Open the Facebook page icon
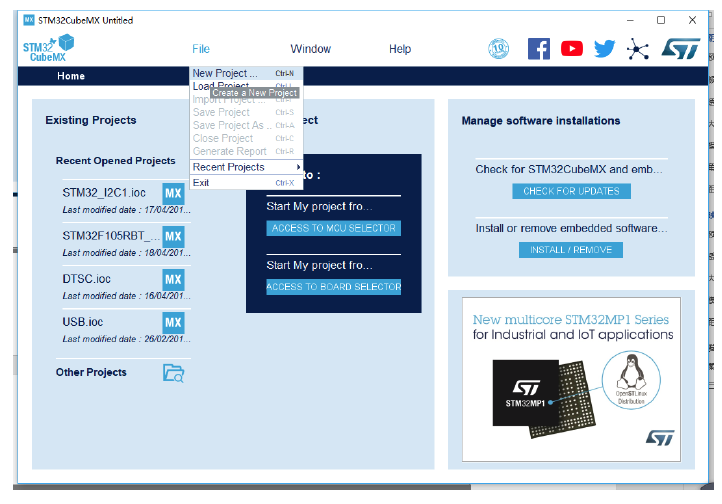Viewport: 722px width, 504px height. pyautogui.click(x=538, y=49)
